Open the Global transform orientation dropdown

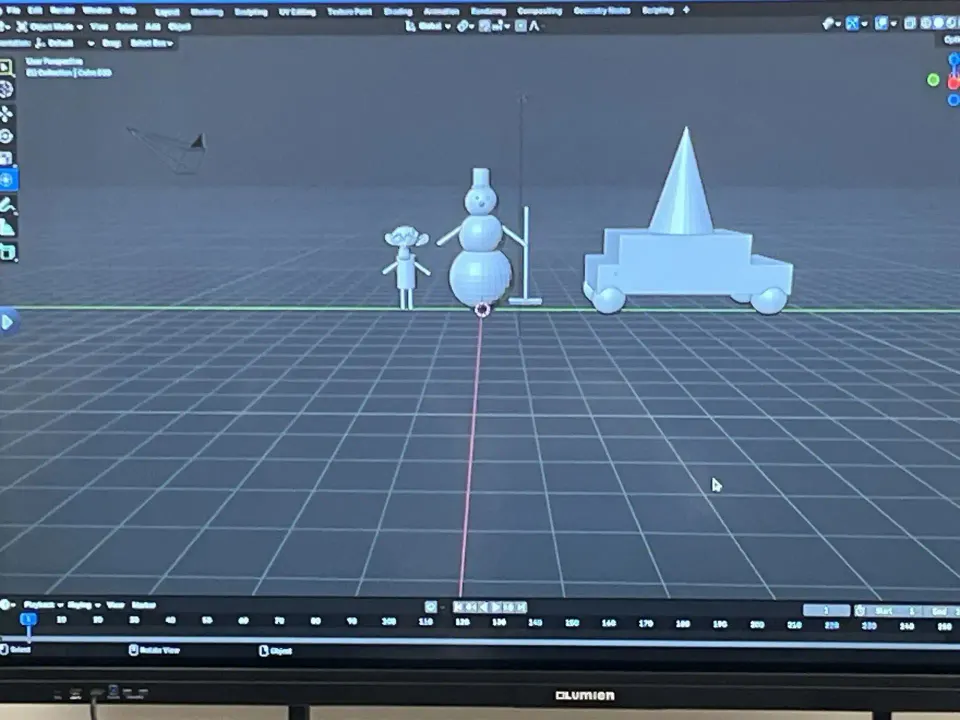pyautogui.click(x=429, y=26)
